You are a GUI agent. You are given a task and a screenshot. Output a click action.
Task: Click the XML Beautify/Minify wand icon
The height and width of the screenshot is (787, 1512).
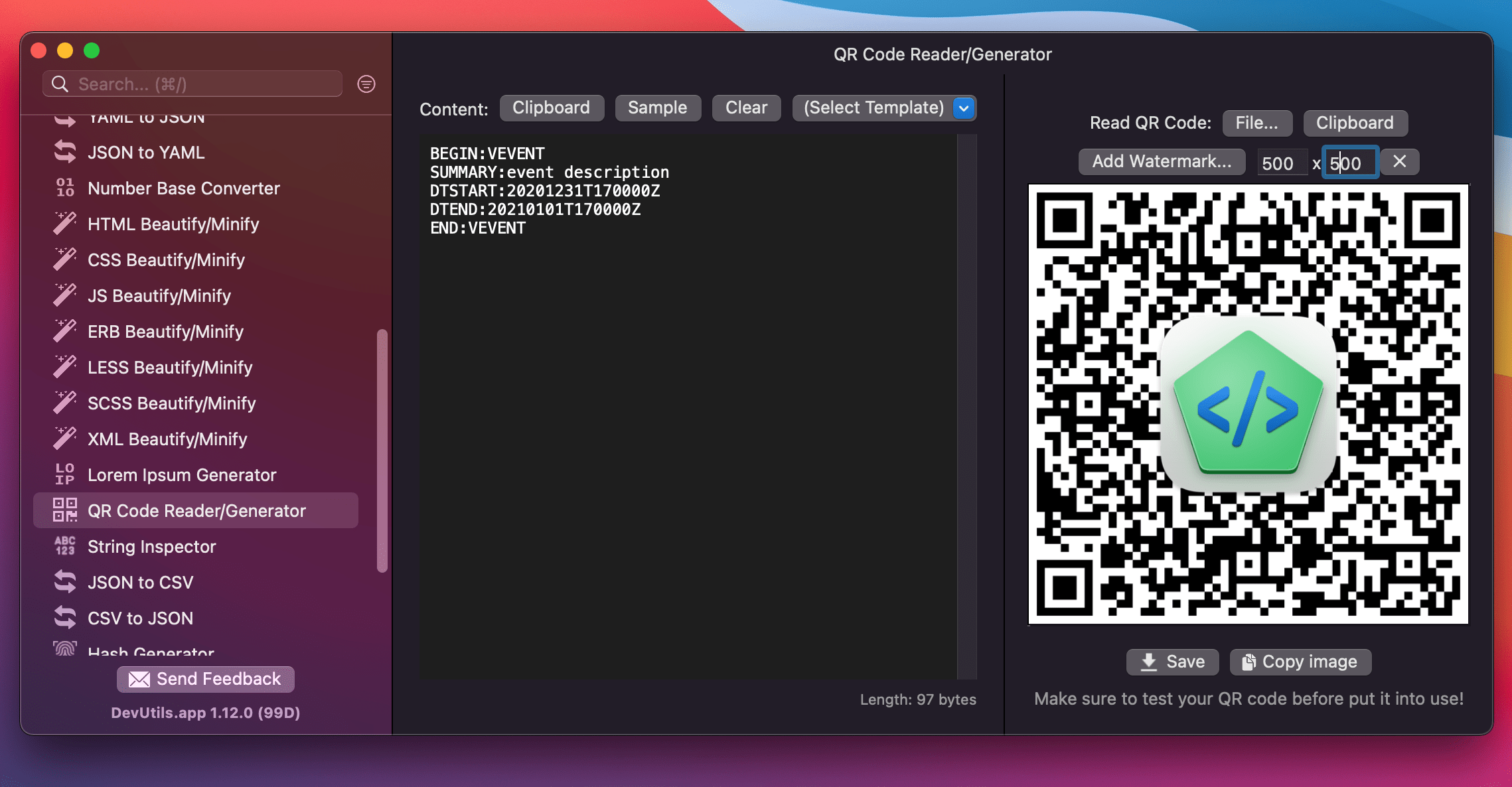65,439
